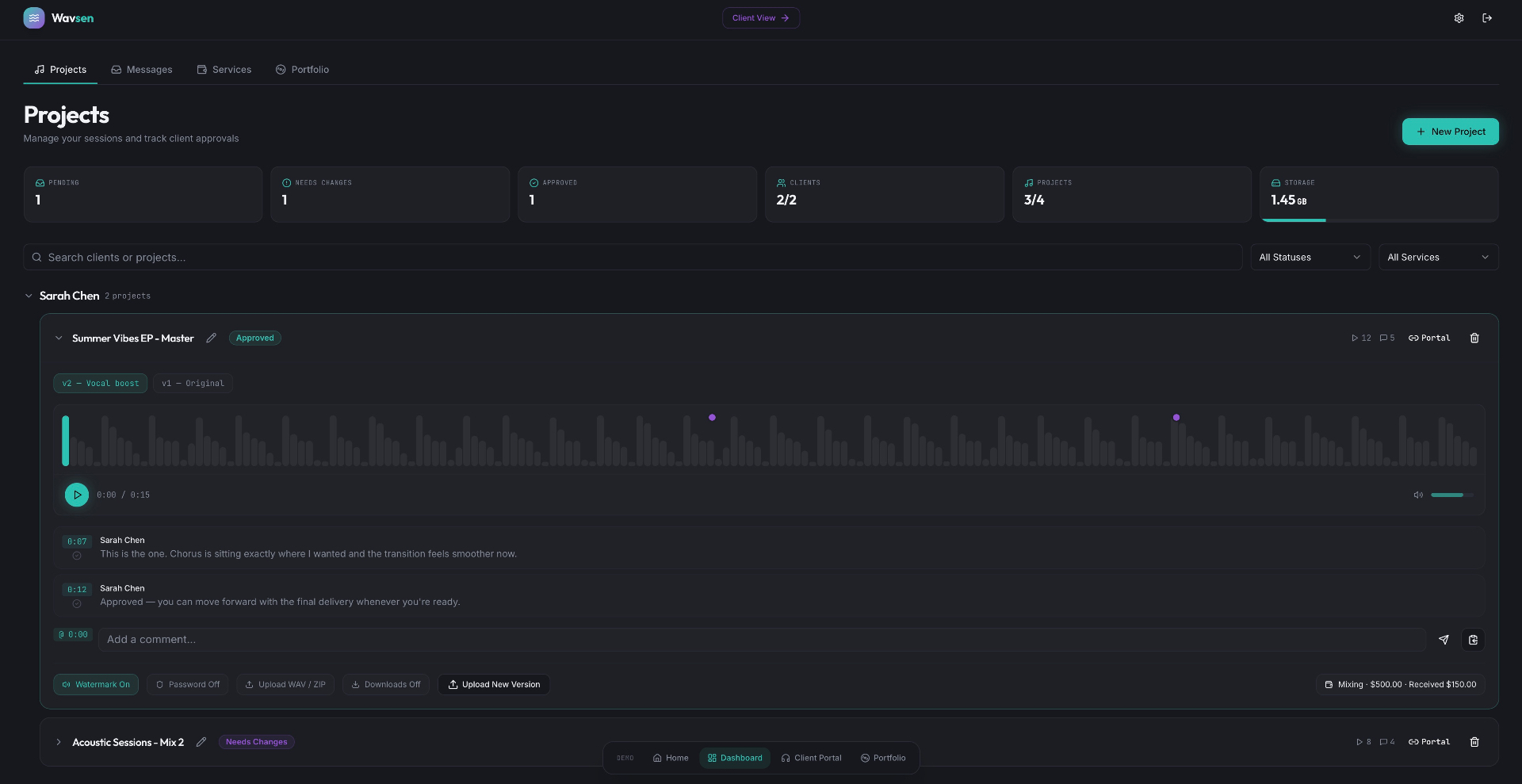
Task: Open settings via the gear icon
Action: 1459,17
